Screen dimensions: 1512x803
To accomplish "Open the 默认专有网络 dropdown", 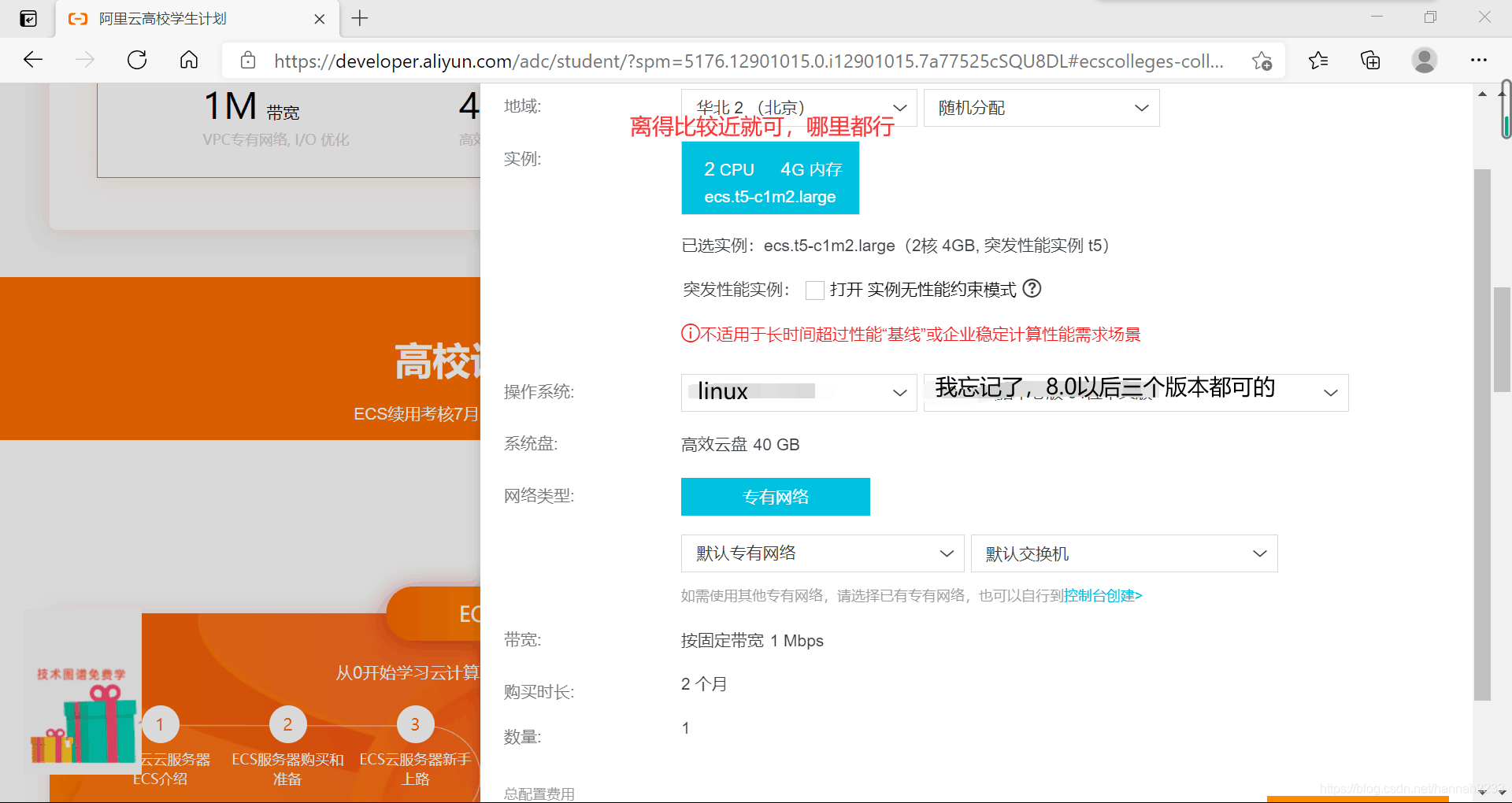I will pos(822,553).
